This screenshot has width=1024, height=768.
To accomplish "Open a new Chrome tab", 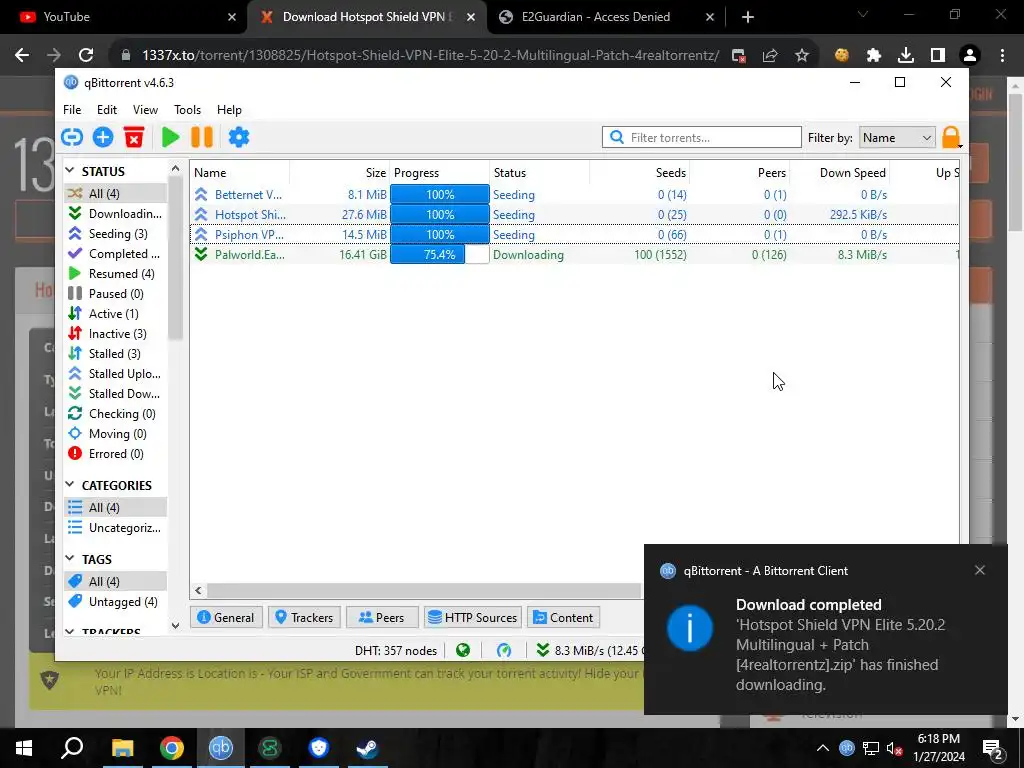I will pyautogui.click(x=748, y=17).
